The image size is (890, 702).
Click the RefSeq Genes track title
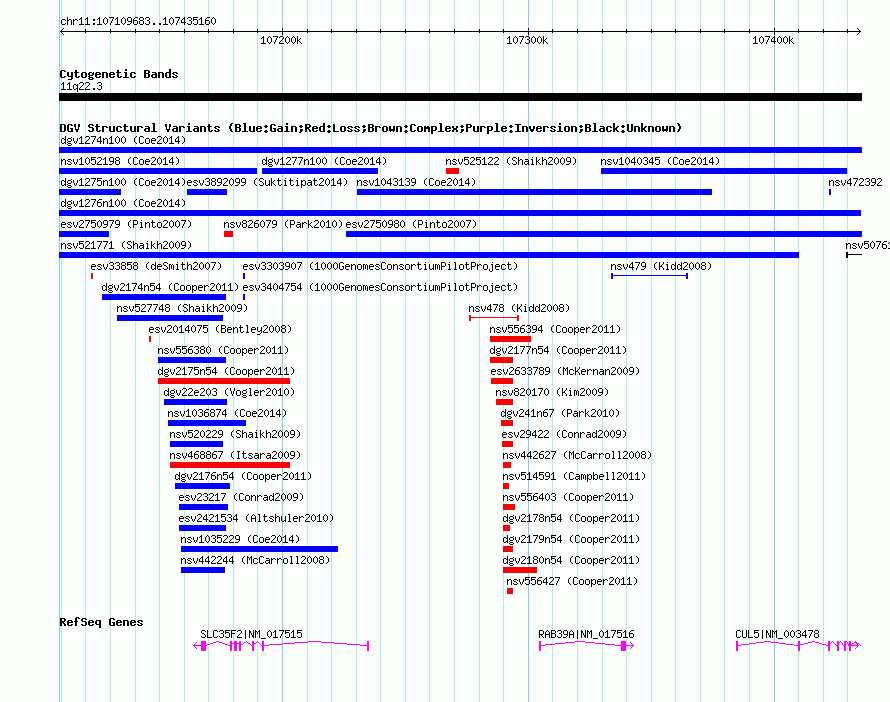tap(101, 622)
